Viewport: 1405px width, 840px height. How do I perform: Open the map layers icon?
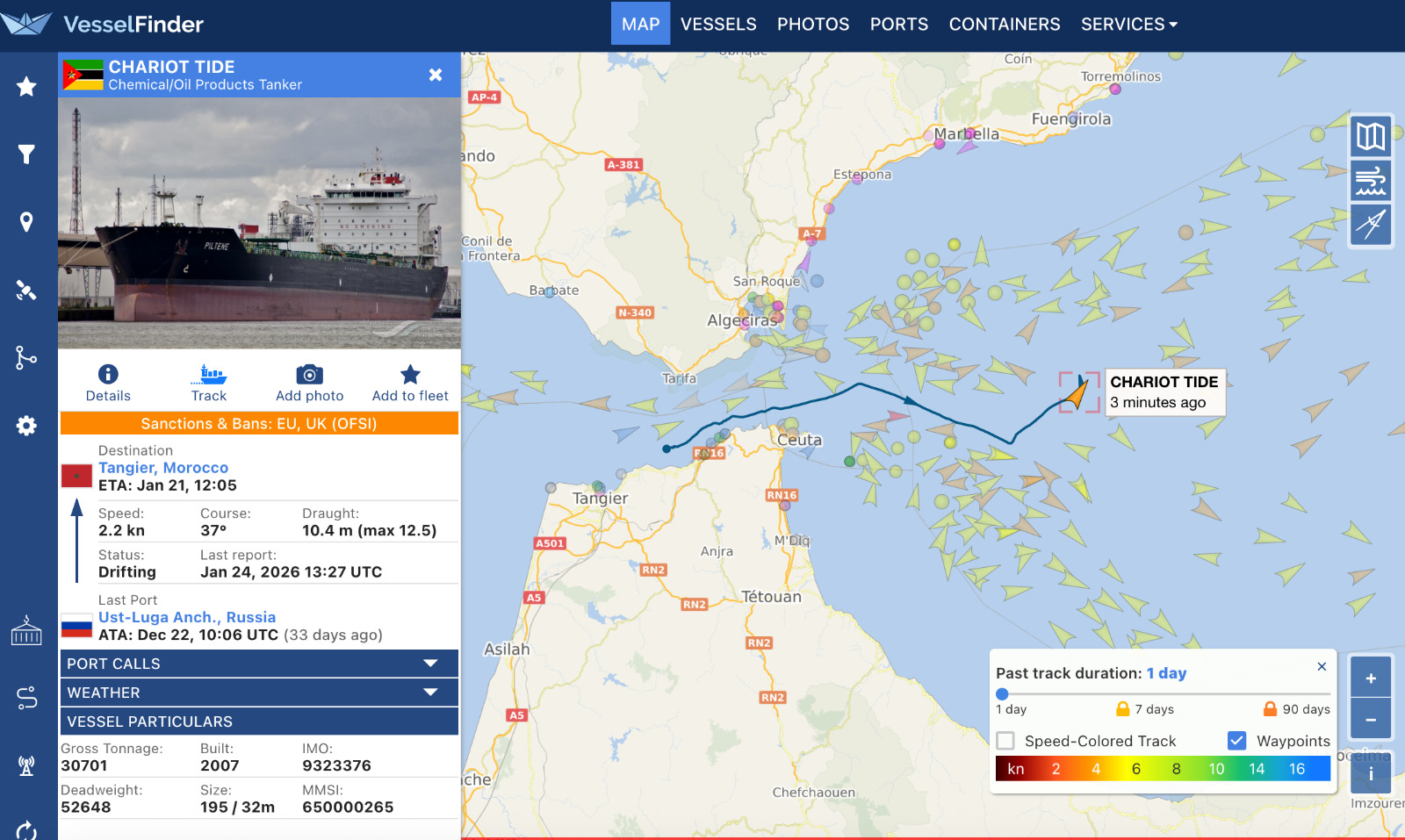(1371, 136)
